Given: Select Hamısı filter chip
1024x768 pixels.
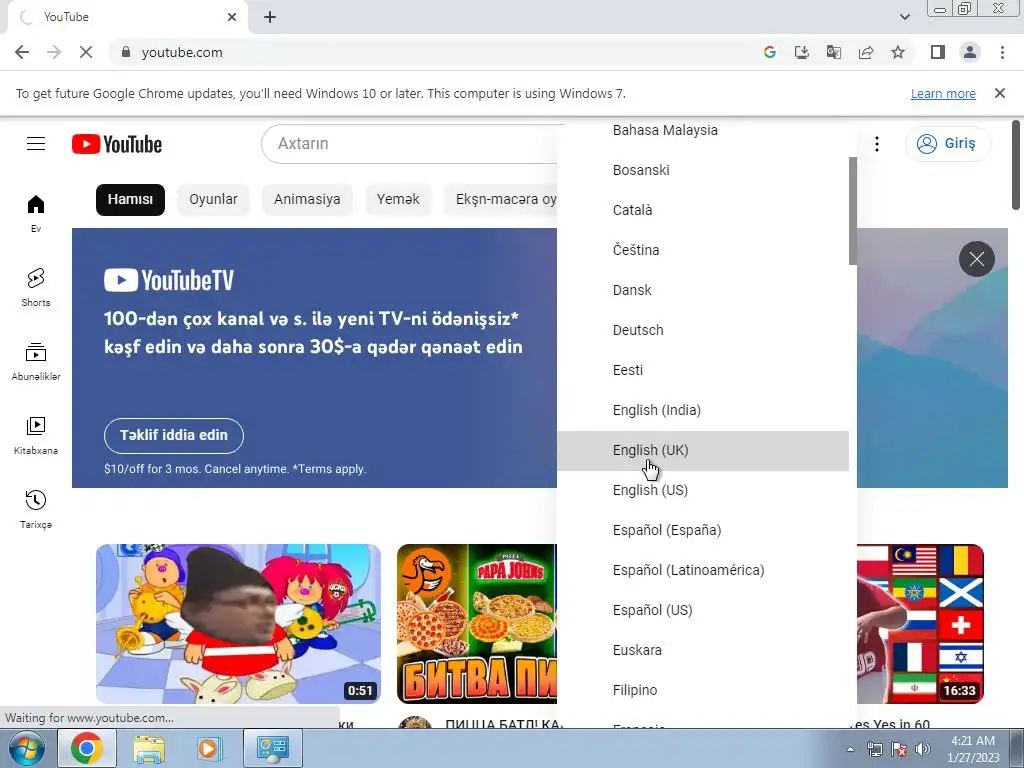Looking at the screenshot, I should [x=130, y=199].
